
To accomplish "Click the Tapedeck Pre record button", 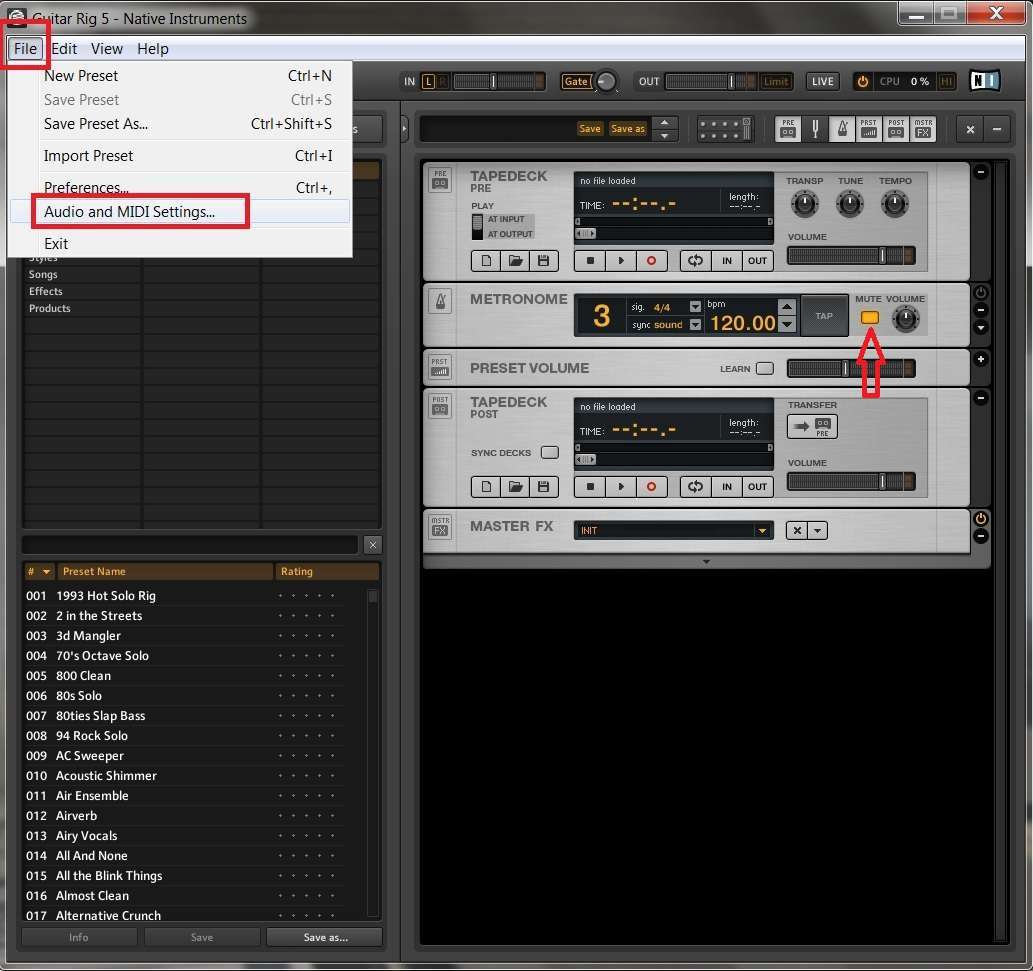I will tap(651, 261).
